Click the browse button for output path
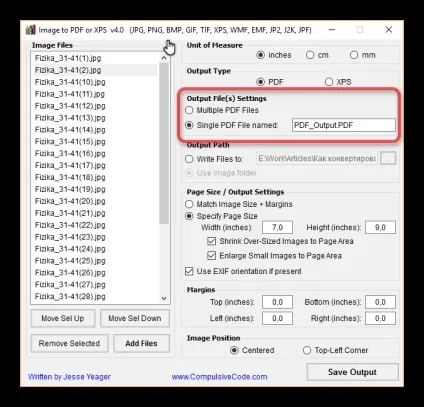The width and height of the screenshot is (424, 407). point(388,159)
